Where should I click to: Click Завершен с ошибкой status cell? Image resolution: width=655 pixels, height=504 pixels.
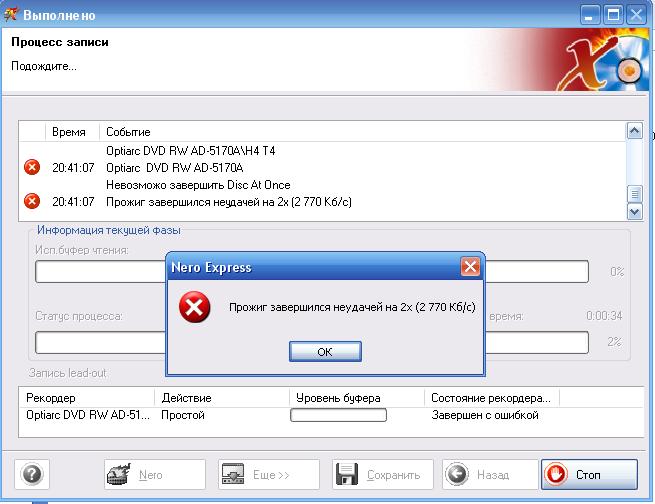tap(485, 415)
